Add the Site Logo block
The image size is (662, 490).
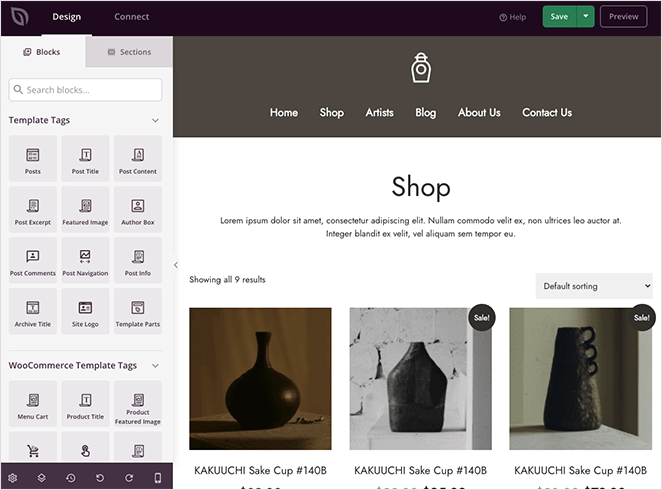[x=85, y=311]
